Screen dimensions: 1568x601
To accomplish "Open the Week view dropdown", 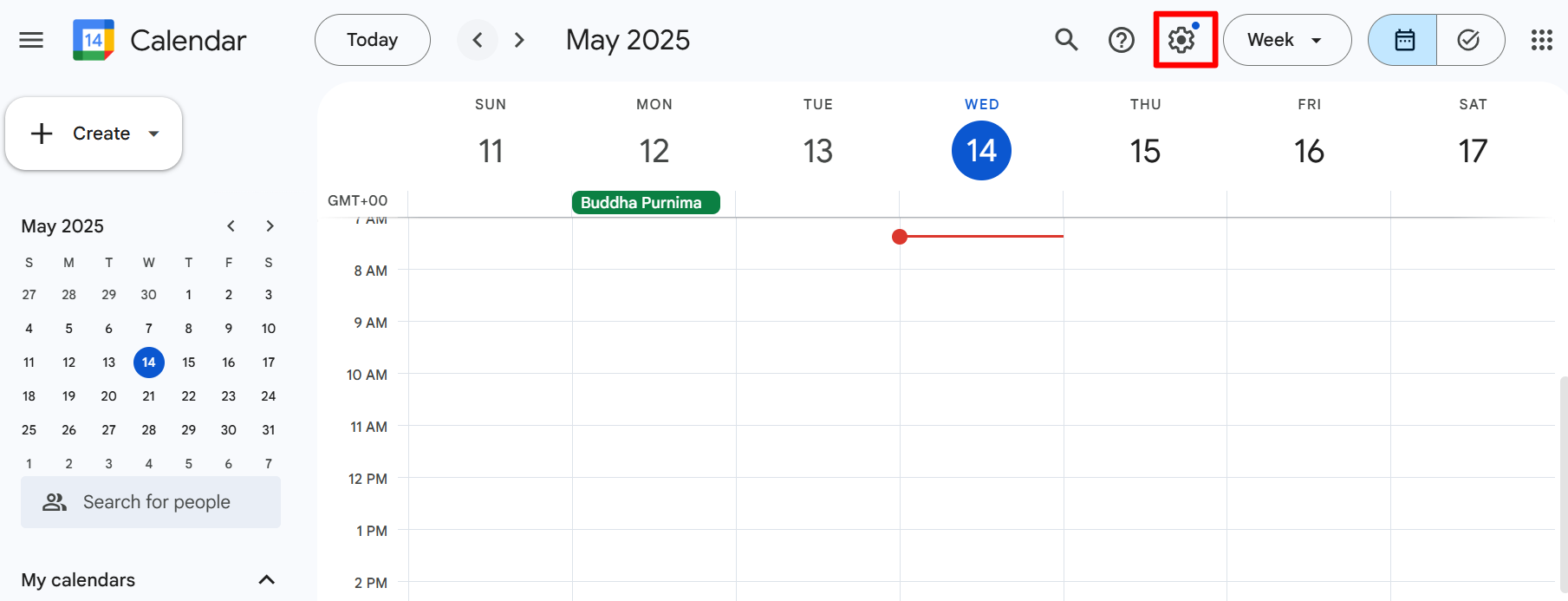I will [1285, 40].
